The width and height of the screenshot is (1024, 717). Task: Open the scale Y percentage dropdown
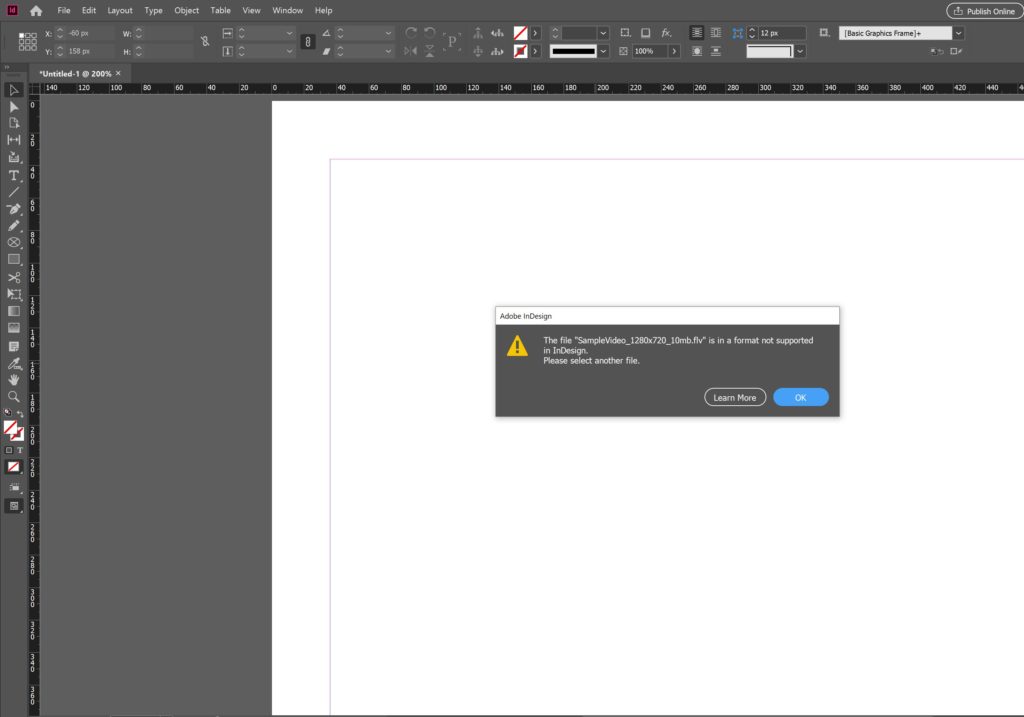pyautogui.click(x=289, y=51)
